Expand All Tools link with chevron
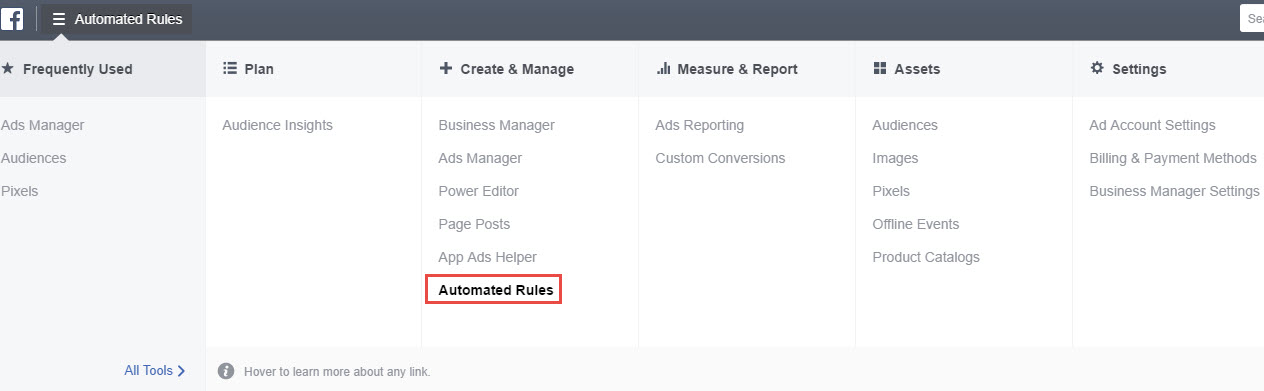This screenshot has height=391, width=1264. (x=155, y=370)
